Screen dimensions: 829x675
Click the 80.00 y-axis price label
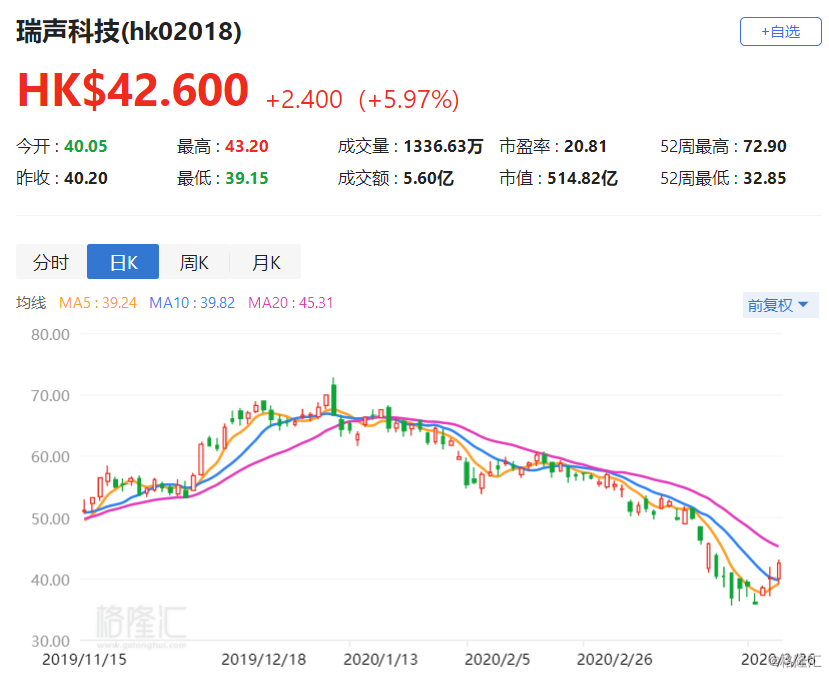tap(50, 334)
